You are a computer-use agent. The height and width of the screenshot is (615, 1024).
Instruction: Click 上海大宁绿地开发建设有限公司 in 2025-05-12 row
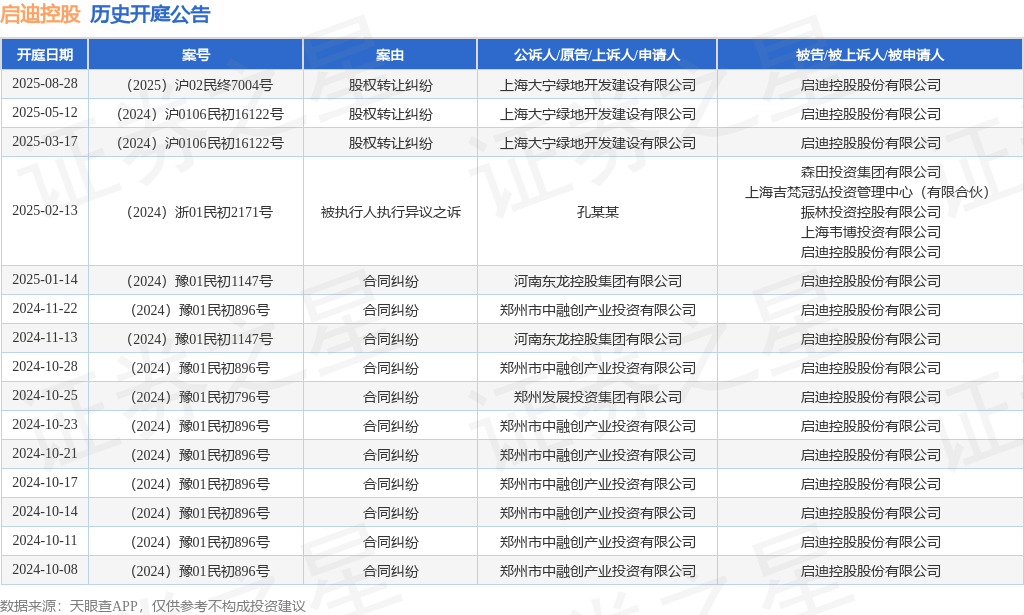click(x=597, y=114)
